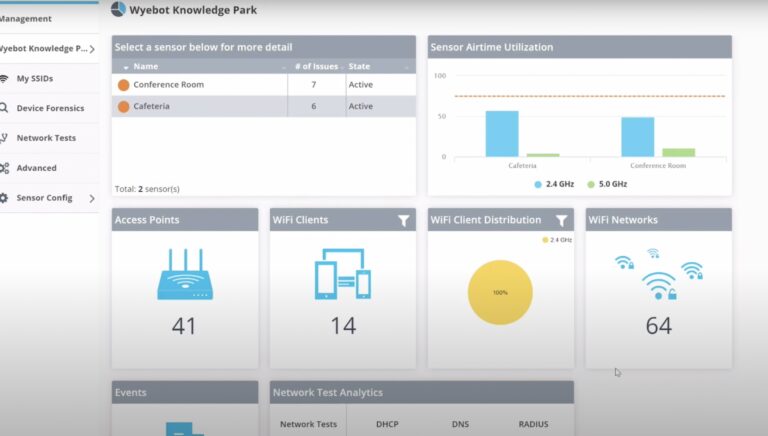
Task: Sort by # of Issues column
Action: (x=316, y=66)
